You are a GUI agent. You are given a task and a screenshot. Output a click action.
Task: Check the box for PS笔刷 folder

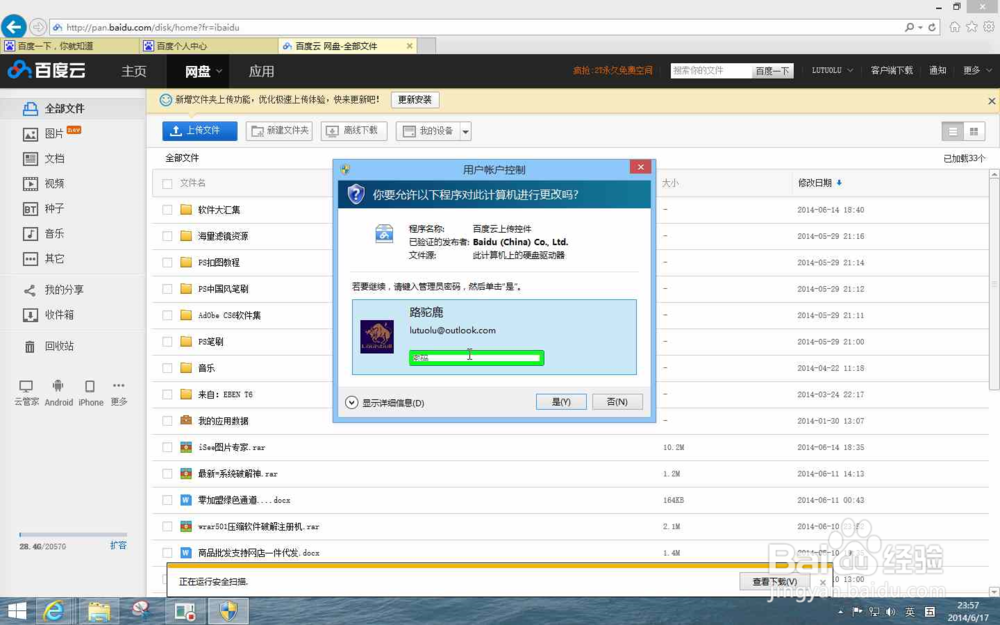pyautogui.click(x=167, y=342)
